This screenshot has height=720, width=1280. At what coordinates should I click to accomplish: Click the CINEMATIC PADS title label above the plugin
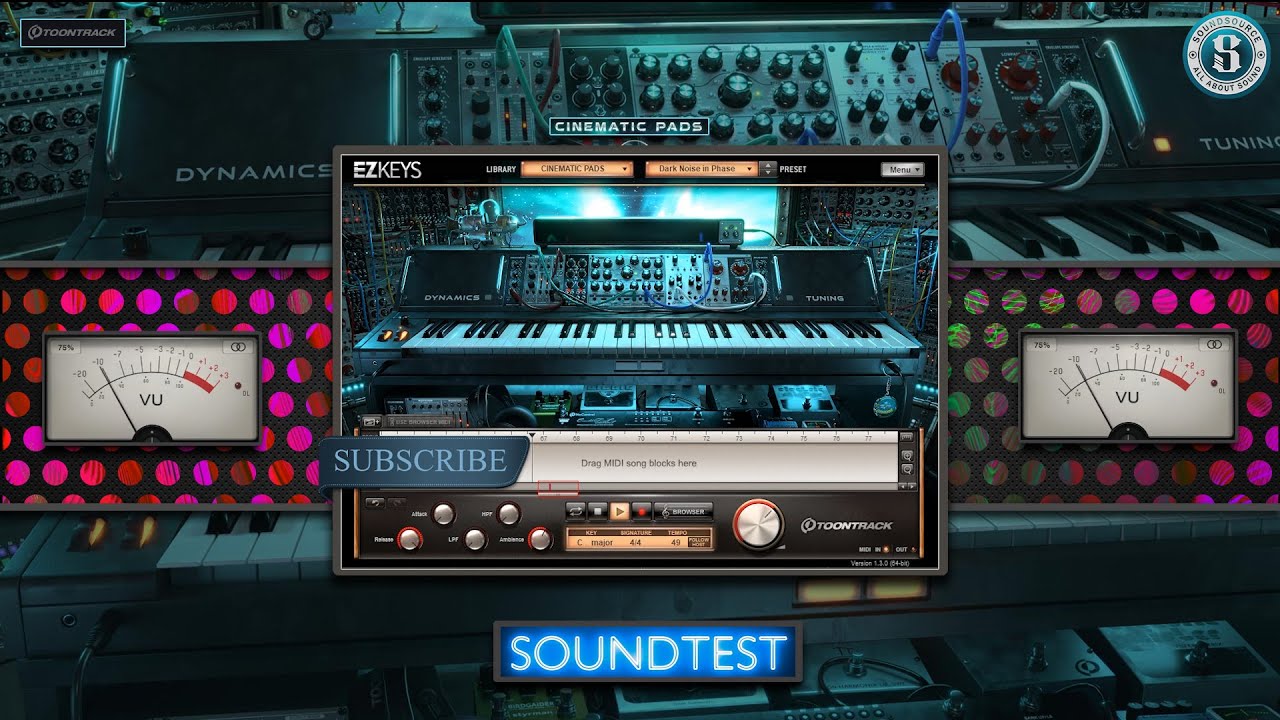pyautogui.click(x=630, y=127)
